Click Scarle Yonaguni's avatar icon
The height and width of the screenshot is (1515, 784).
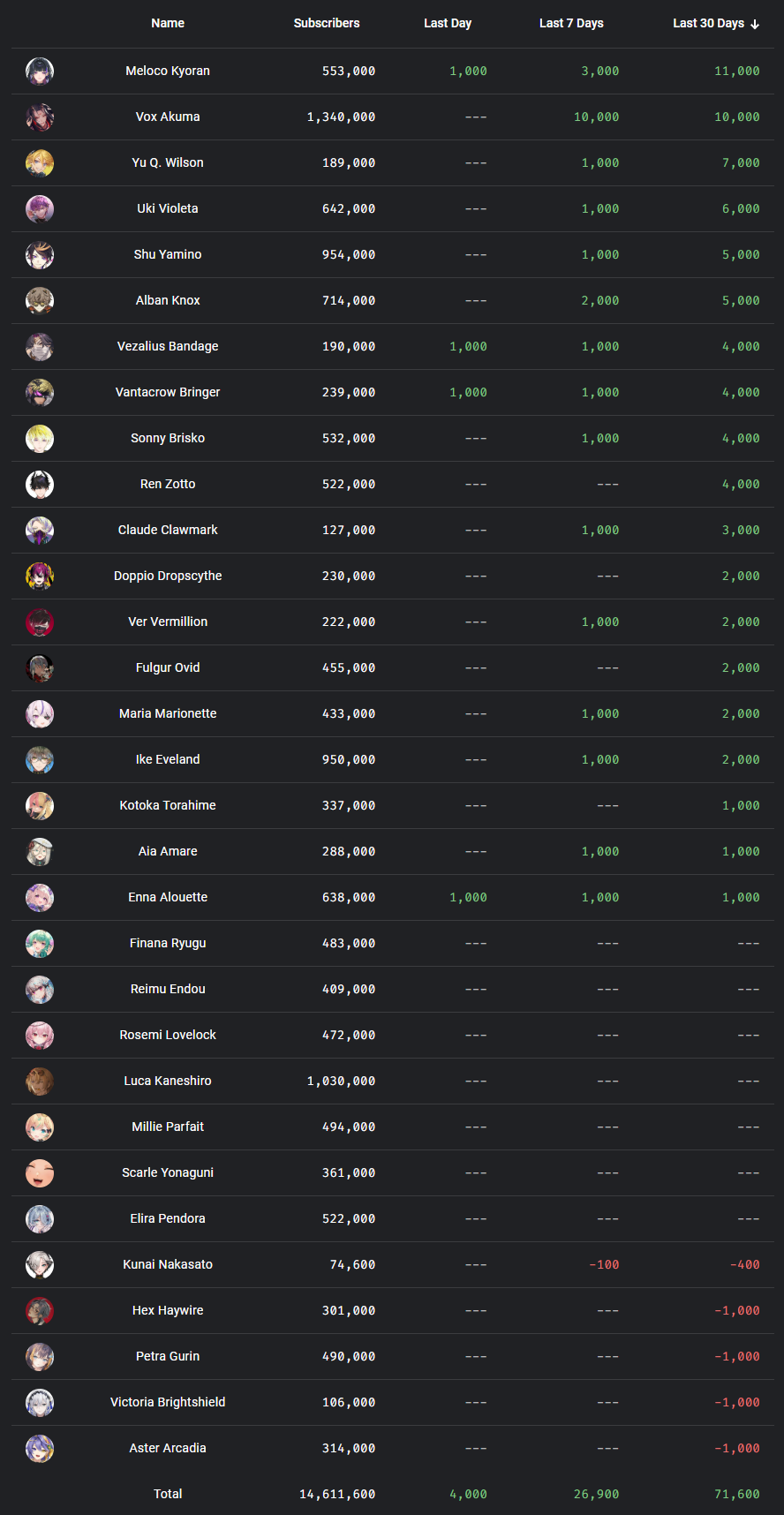[40, 1173]
